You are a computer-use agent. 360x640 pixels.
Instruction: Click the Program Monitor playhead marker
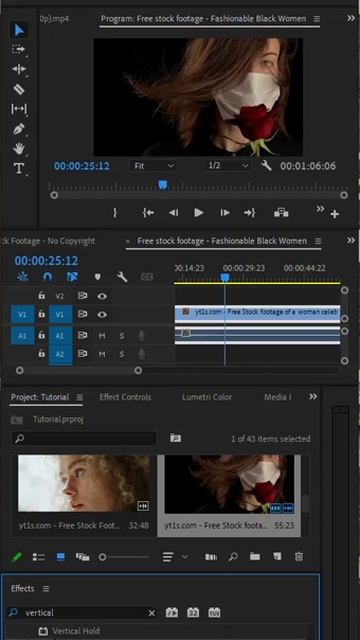tap(163, 185)
